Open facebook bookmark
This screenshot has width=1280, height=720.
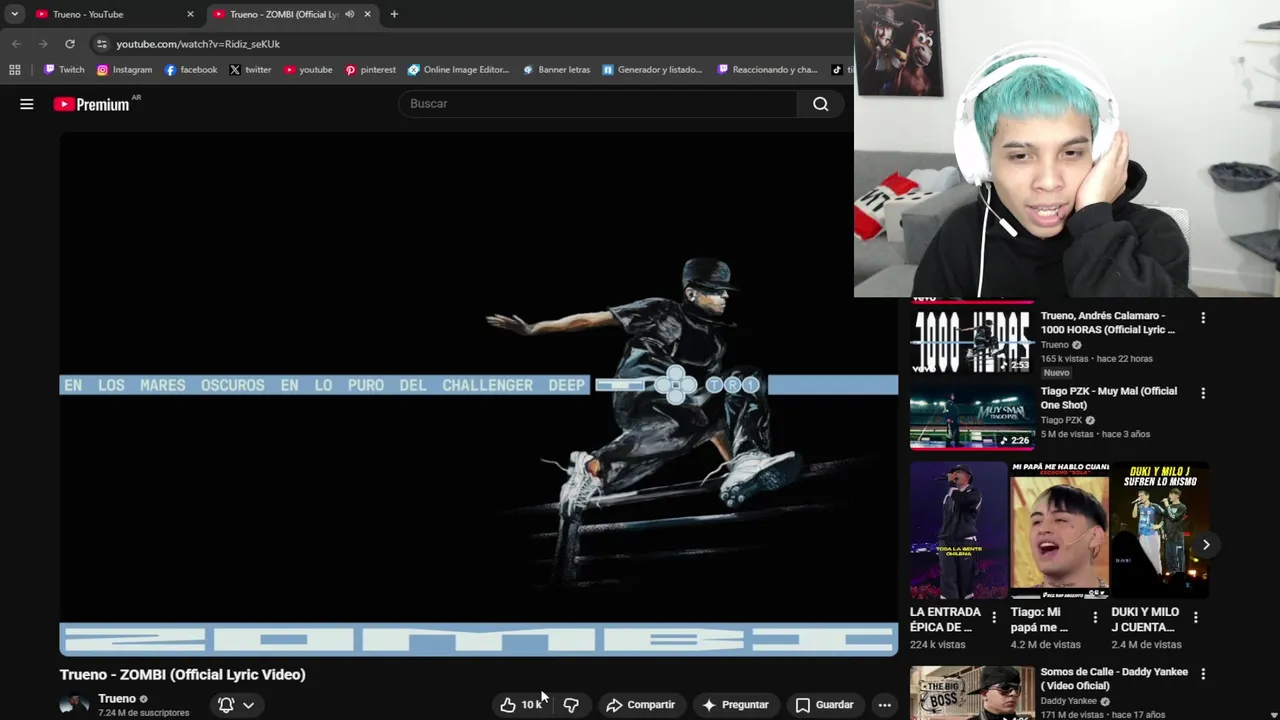190,70
